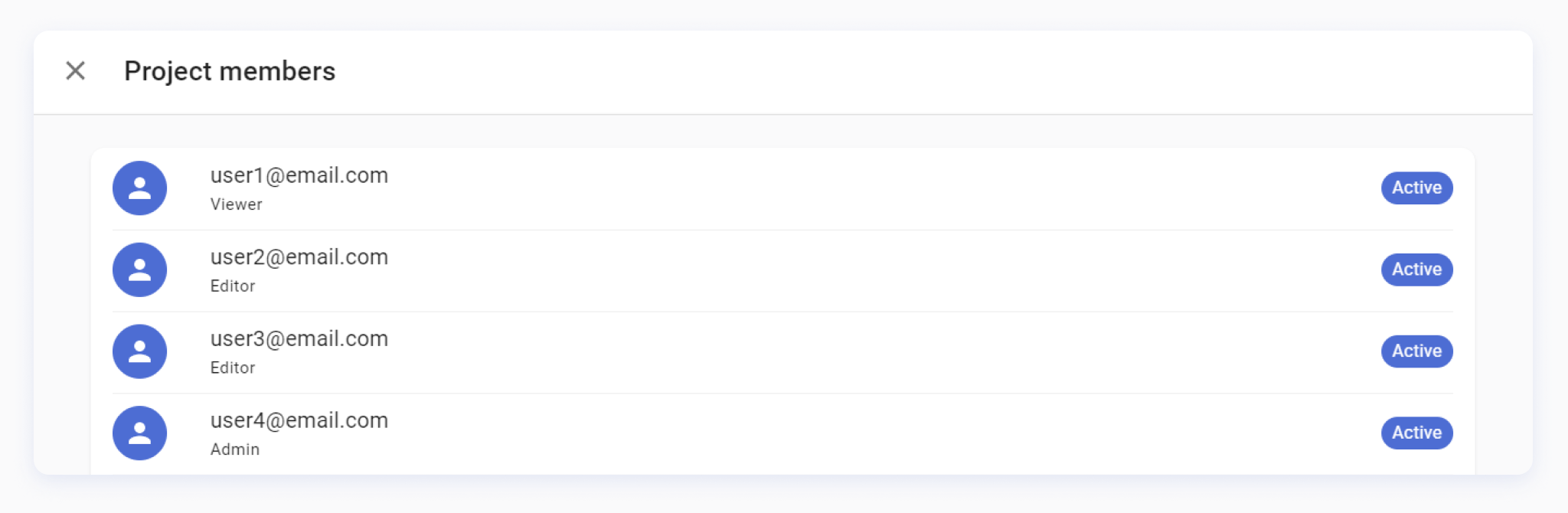Click the avatar icon for user2@email.com
This screenshot has width=1568, height=513.
[x=139, y=270]
